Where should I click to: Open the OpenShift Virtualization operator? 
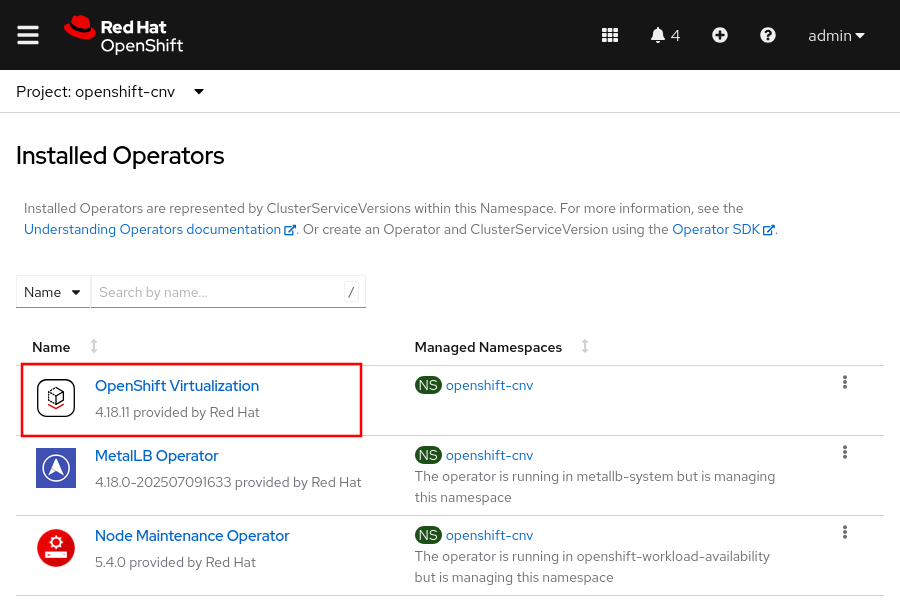point(177,386)
